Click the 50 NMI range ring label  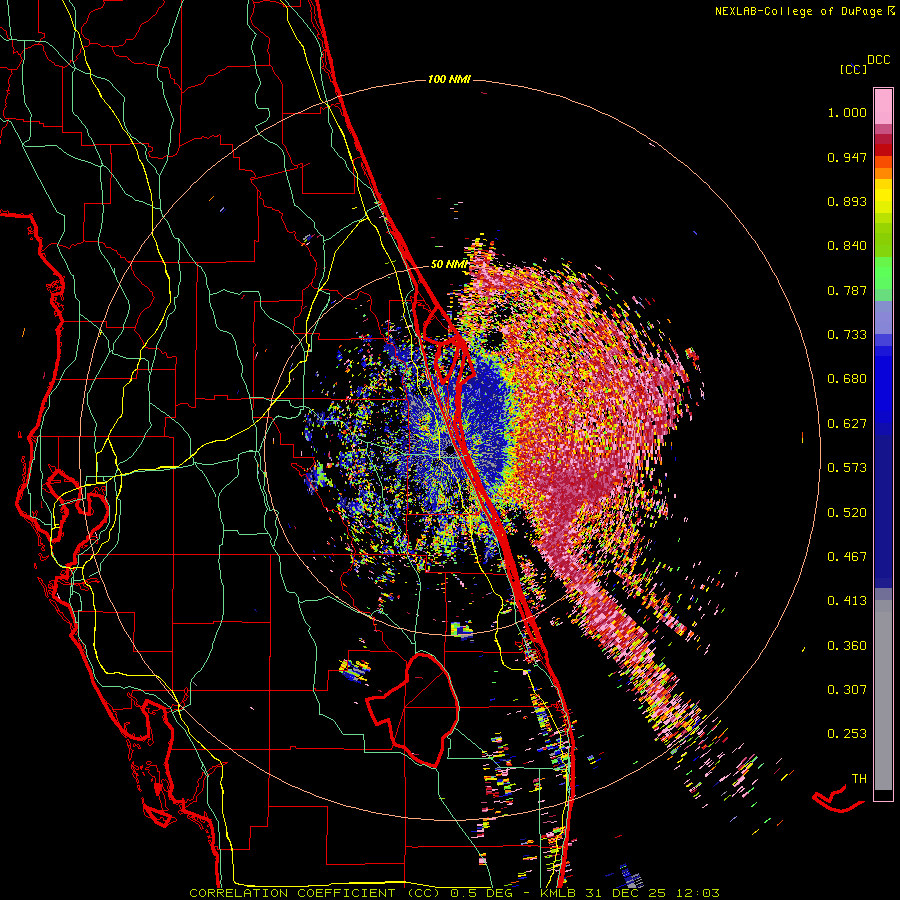tap(449, 265)
